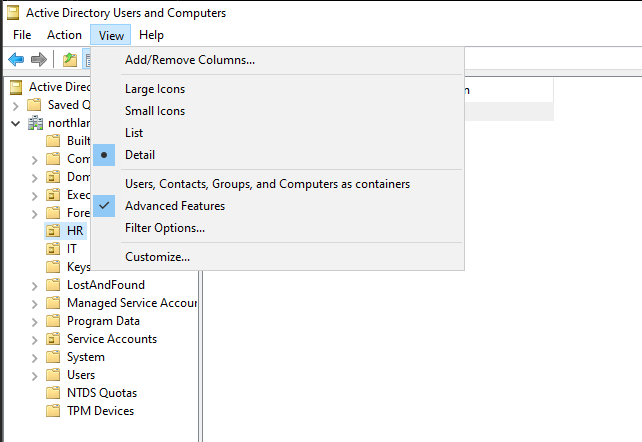Select the IT organizational unit icon
The image size is (642, 442).
point(54,249)
